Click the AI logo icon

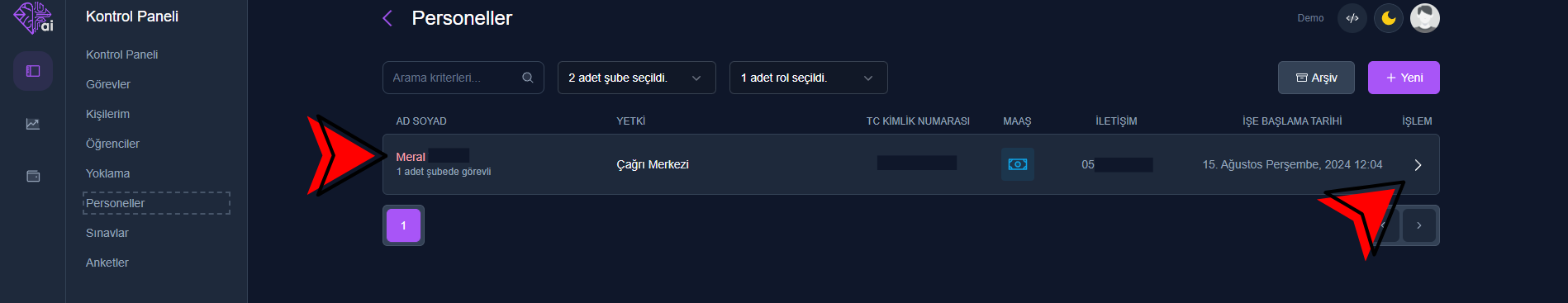(33, 17)
